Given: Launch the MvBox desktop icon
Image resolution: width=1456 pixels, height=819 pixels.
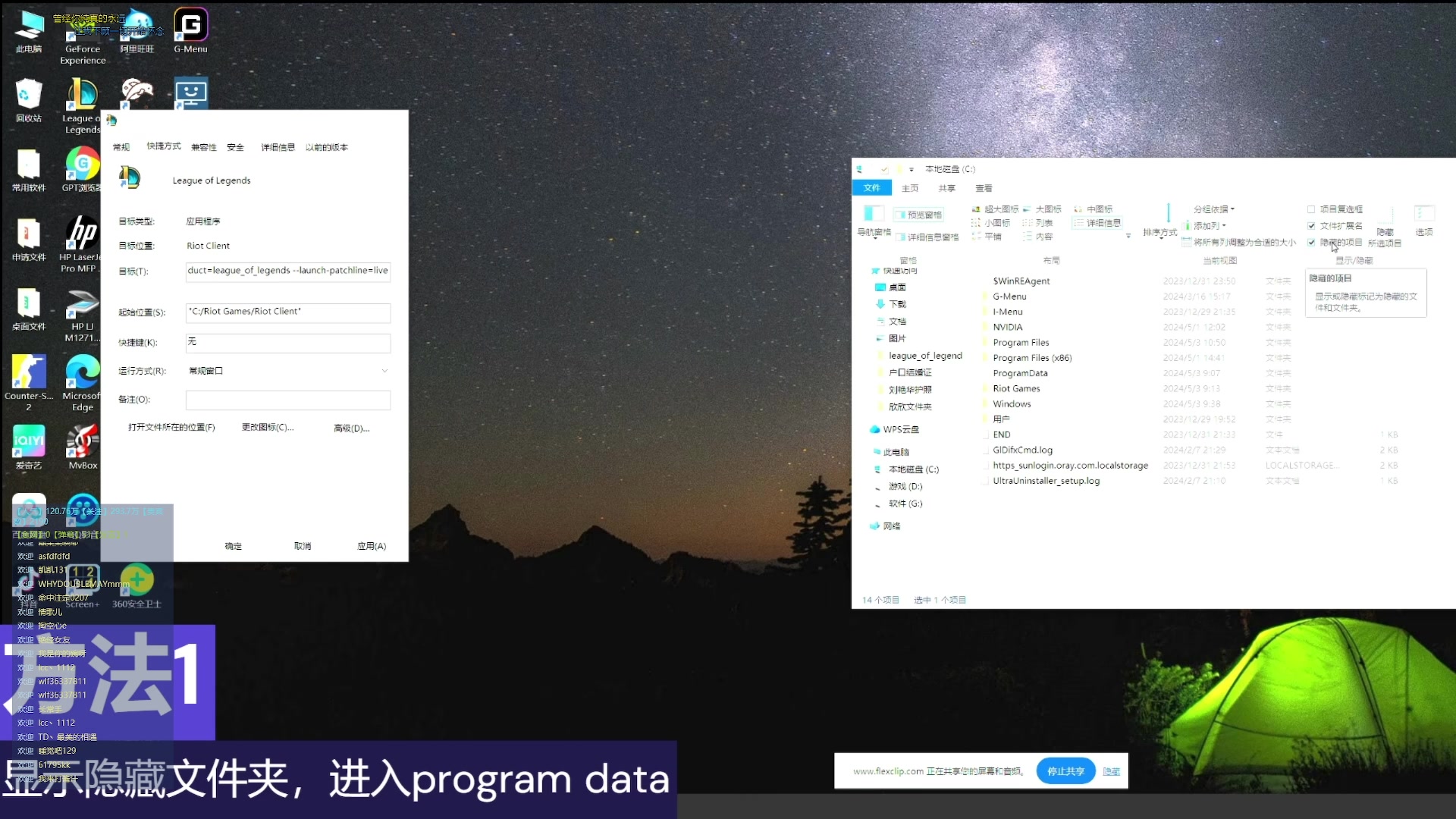Looking at the screenshot, I should [83, 447].
